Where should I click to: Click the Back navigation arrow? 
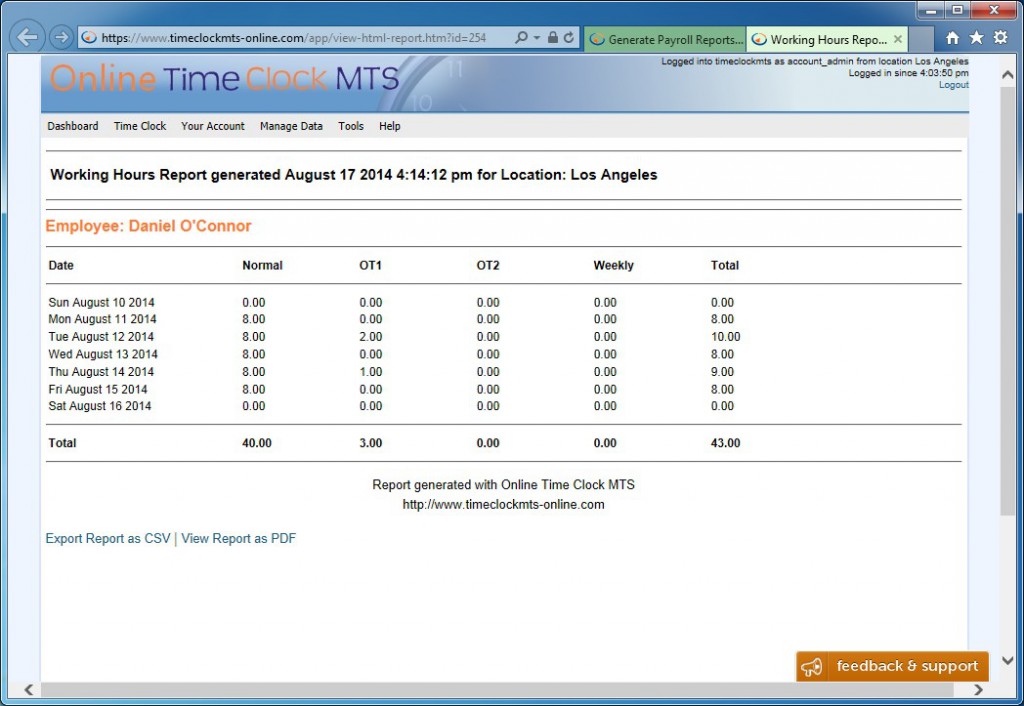tap(27, 36)
